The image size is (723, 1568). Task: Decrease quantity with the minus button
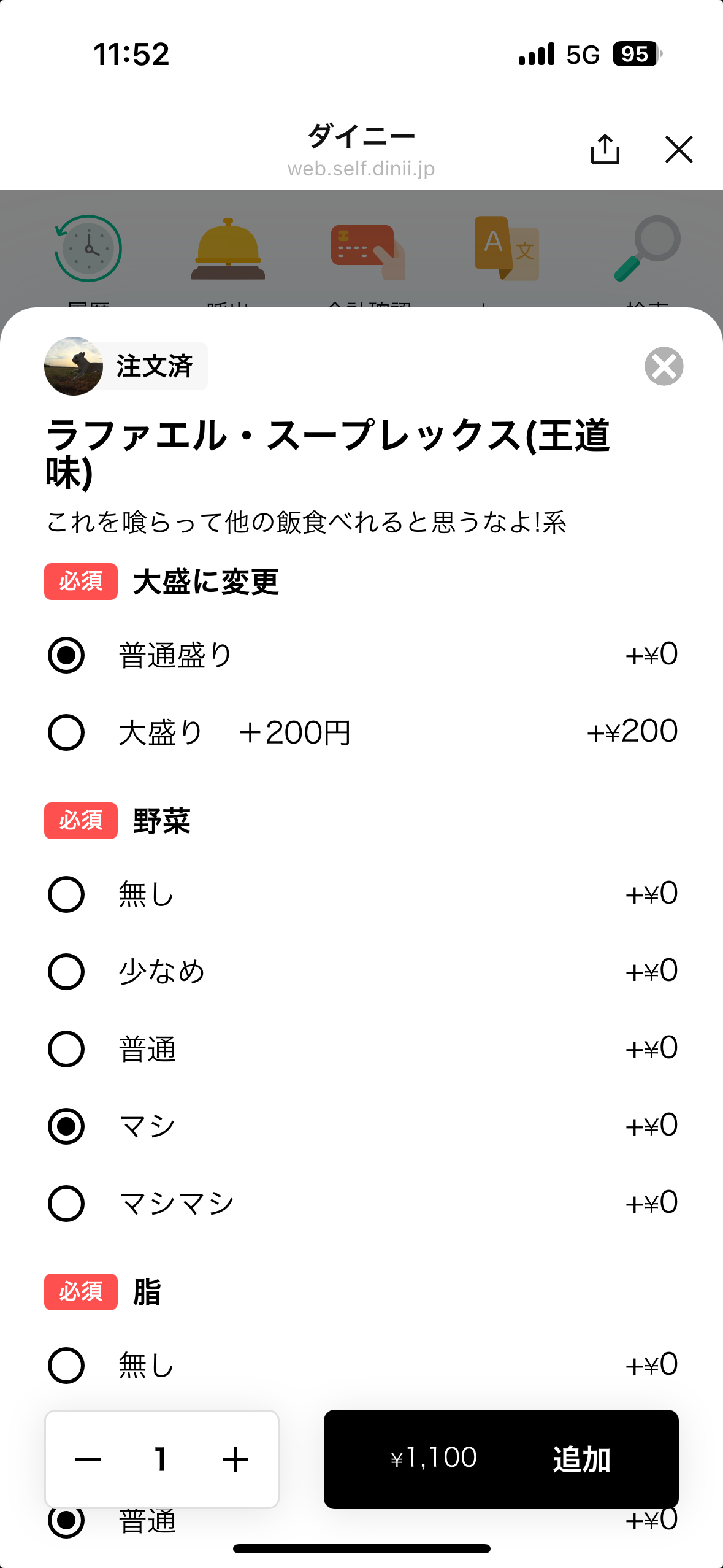click(x=88, y=1459)
